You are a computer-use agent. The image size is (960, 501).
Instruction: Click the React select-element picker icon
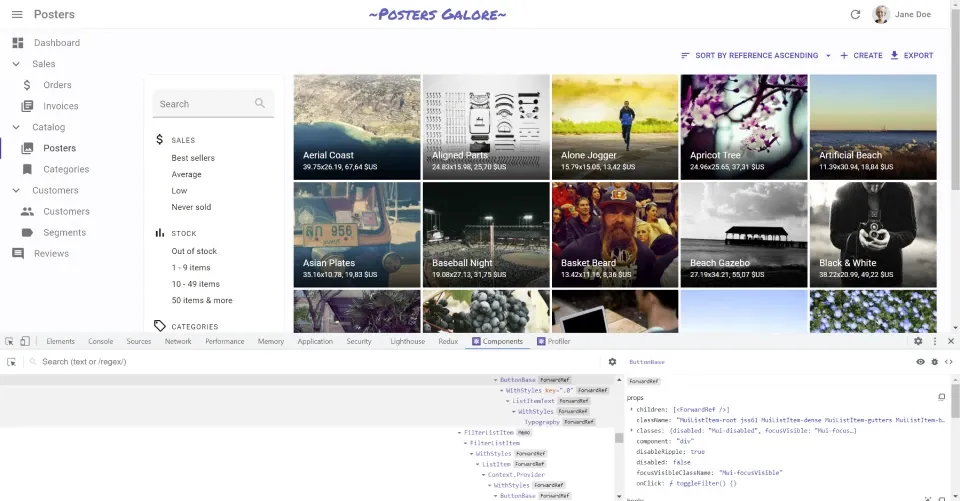11,362
